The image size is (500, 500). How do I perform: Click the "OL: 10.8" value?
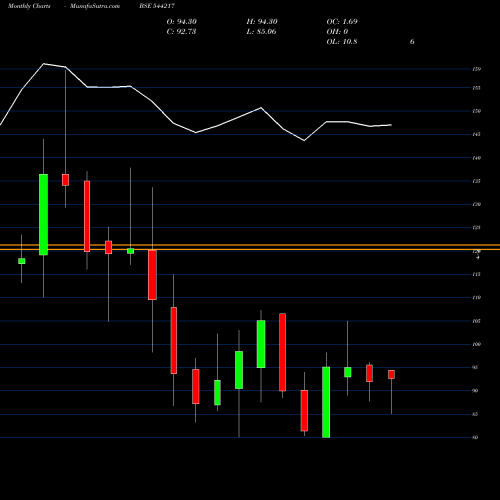(x=342, y=42)
